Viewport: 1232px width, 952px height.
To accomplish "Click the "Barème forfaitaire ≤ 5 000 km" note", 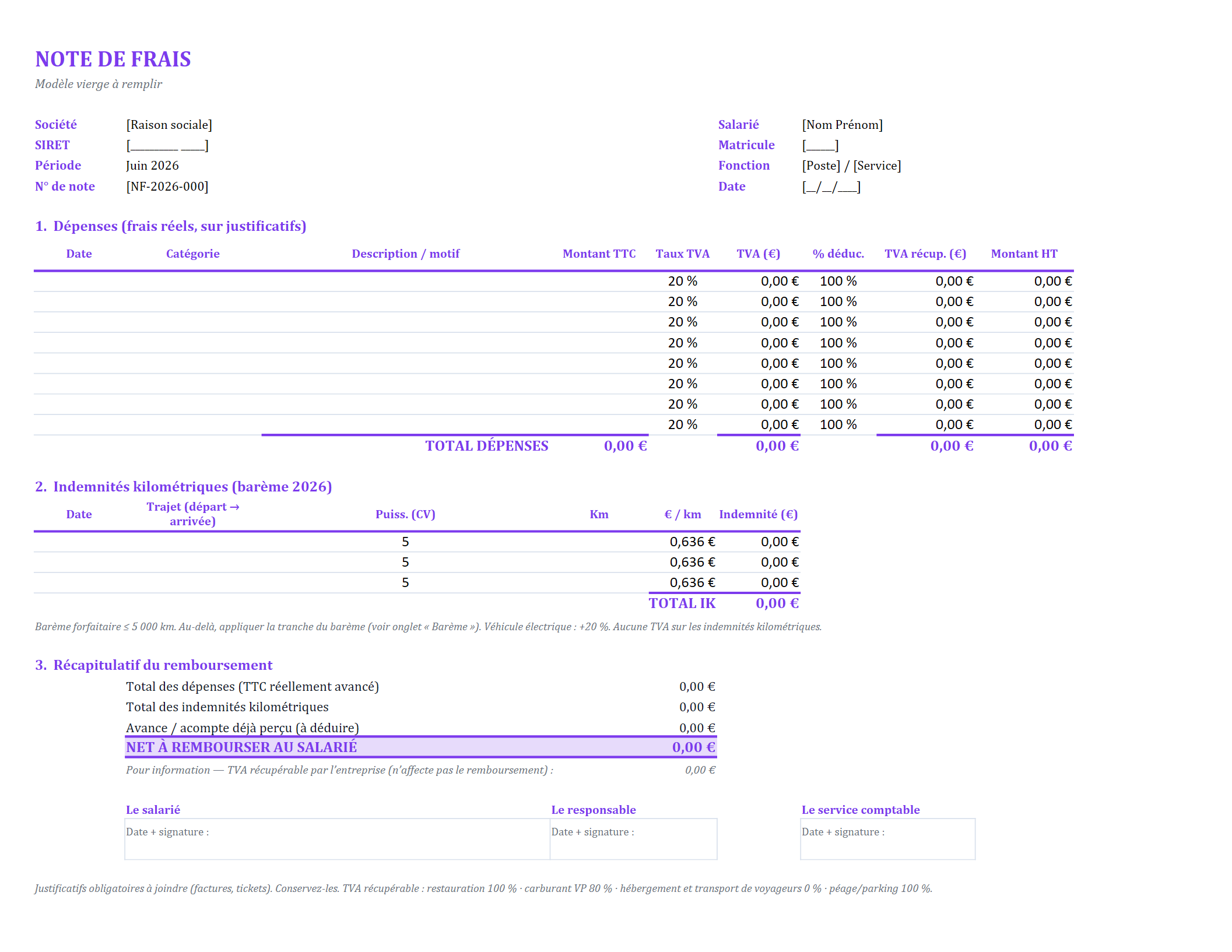I will tap(429, 627).
